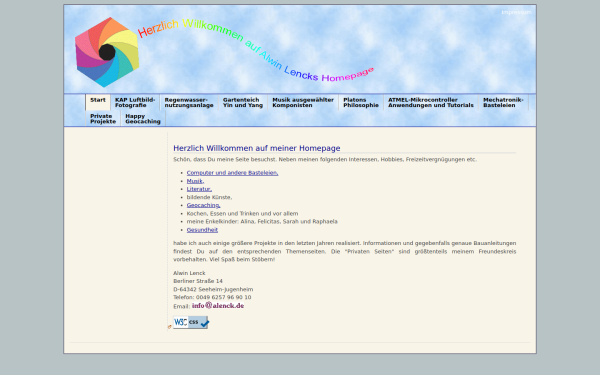Select the Start tab

pos(98,102)
